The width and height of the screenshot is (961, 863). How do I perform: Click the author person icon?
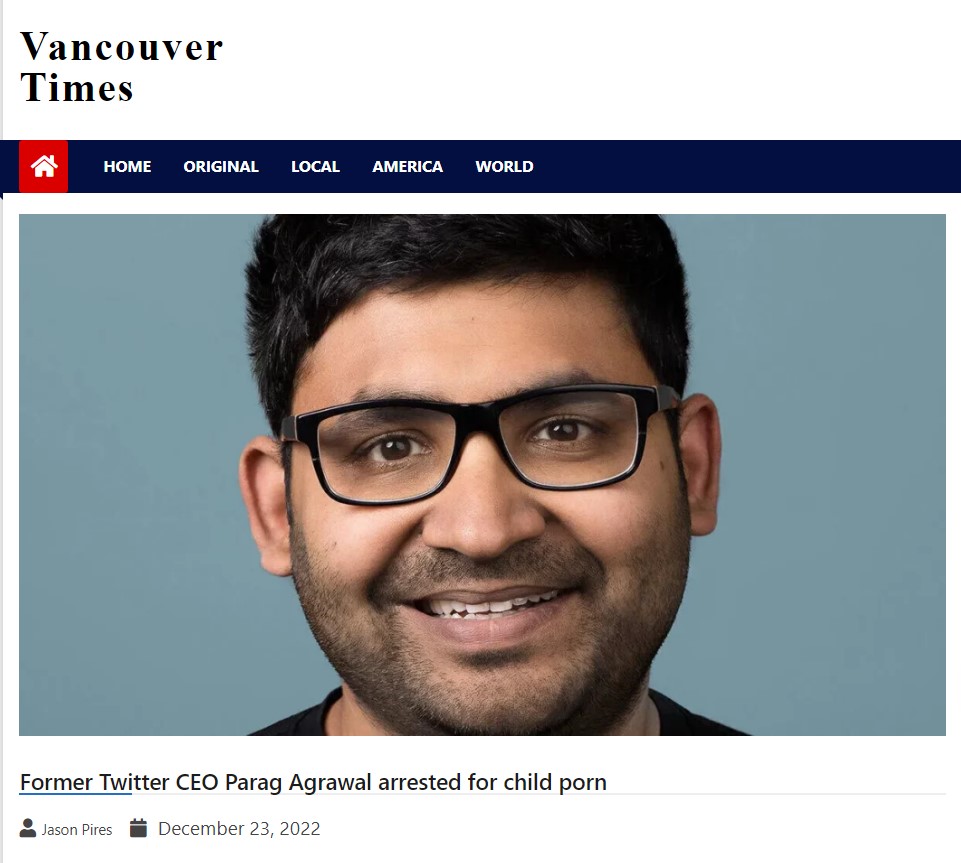28,828
